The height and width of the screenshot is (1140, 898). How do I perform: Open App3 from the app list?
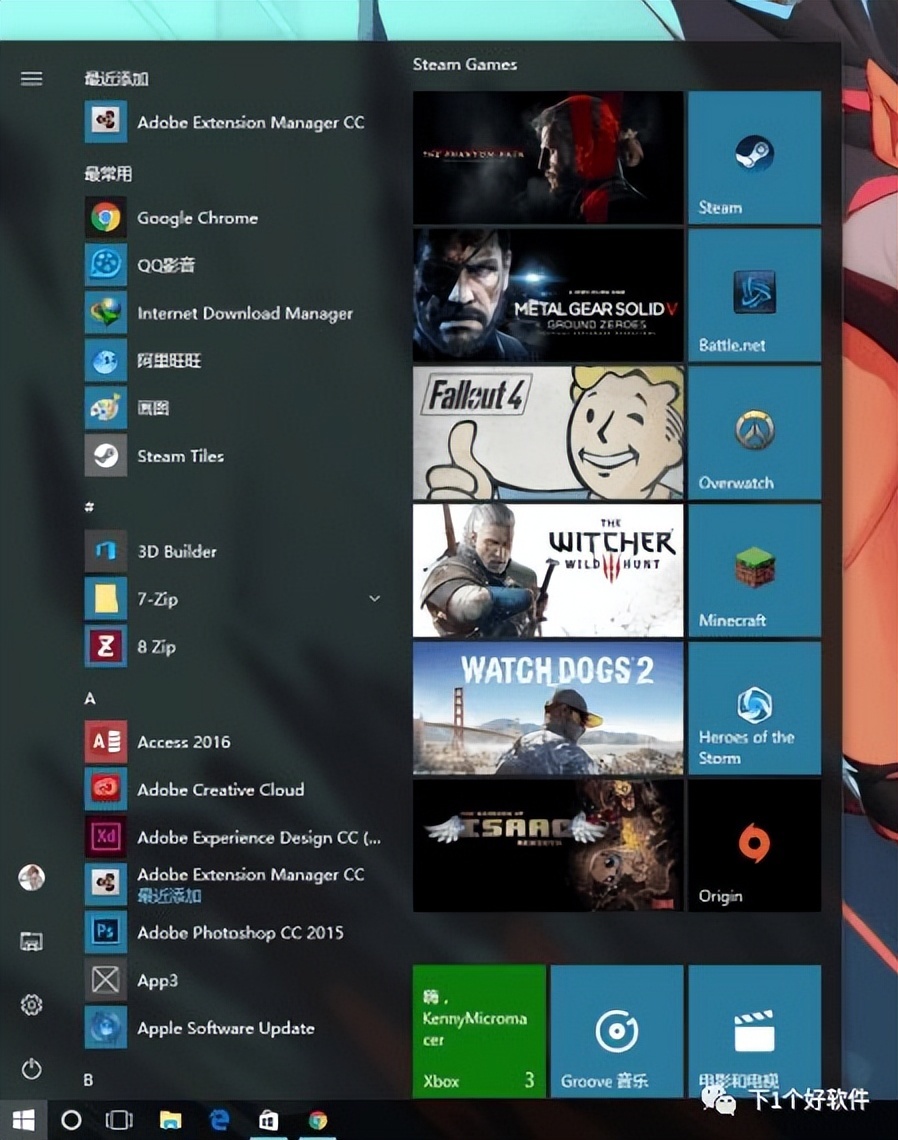(233, 980)
